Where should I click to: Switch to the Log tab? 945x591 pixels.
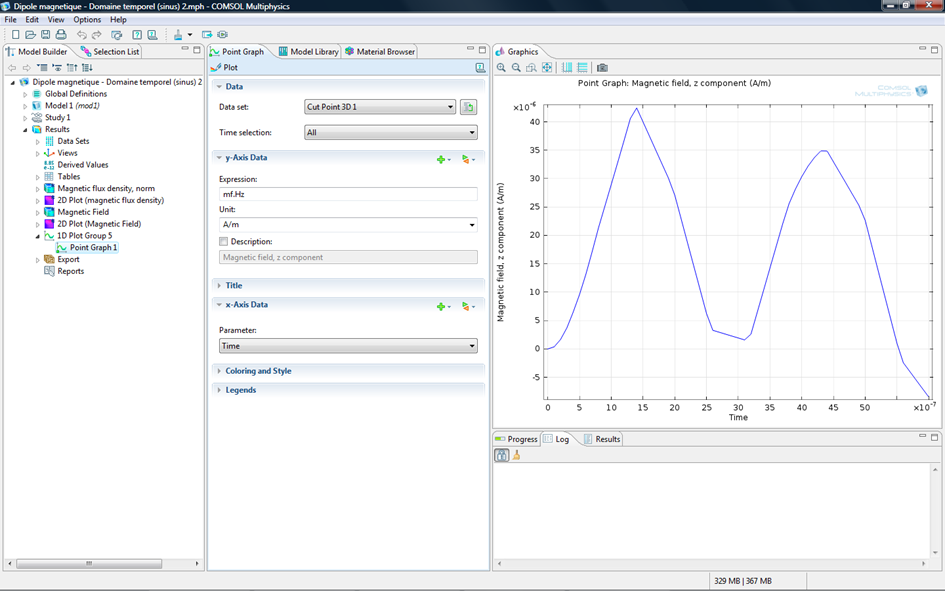[556, 439]
